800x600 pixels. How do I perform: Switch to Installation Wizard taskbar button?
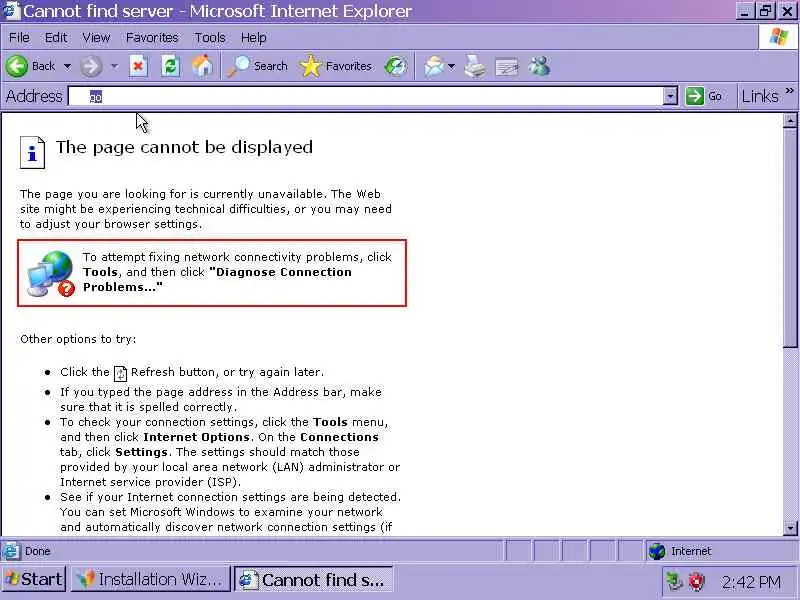(151, 580)
